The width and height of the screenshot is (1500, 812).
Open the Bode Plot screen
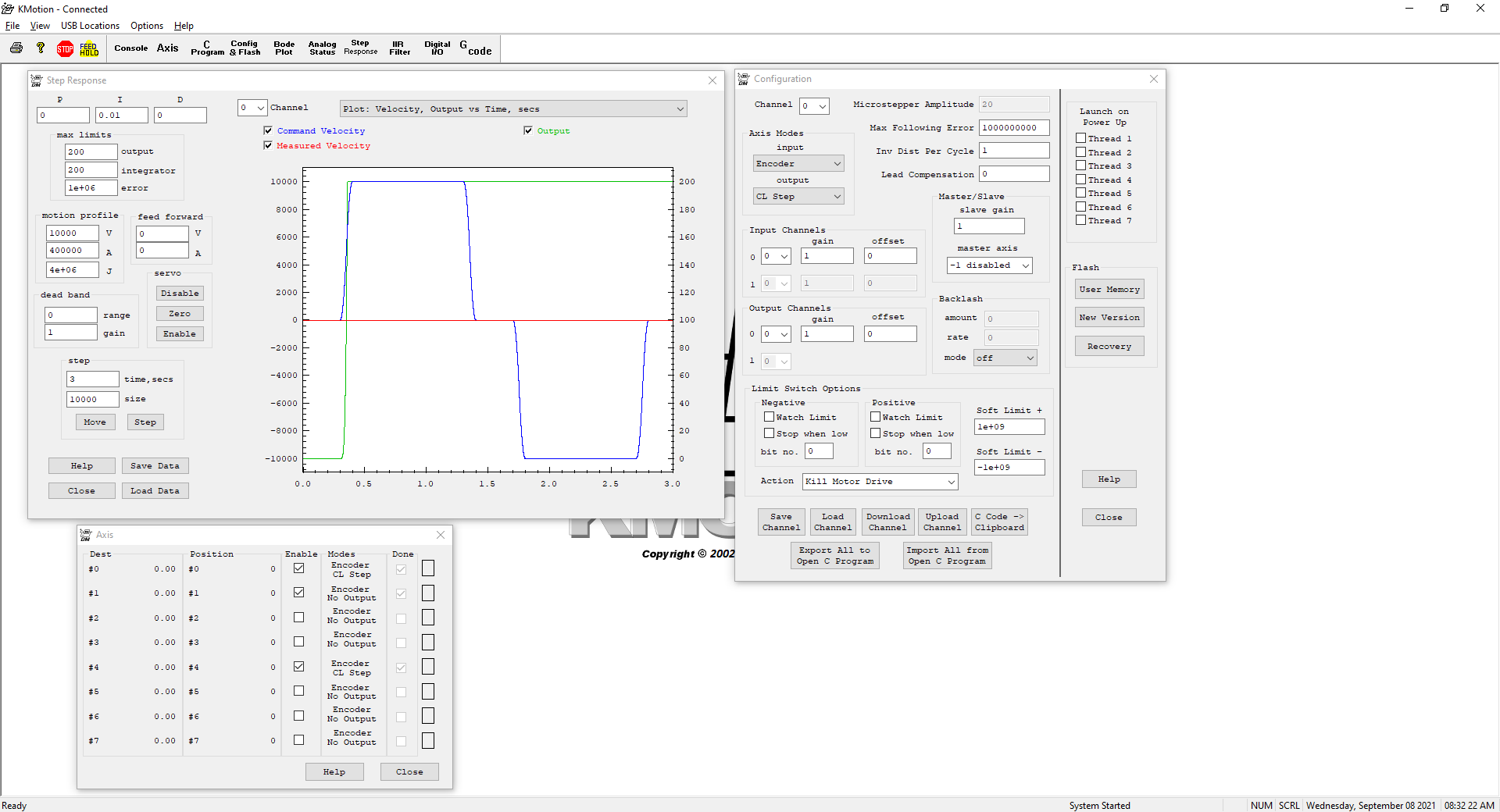click(284, 48)
